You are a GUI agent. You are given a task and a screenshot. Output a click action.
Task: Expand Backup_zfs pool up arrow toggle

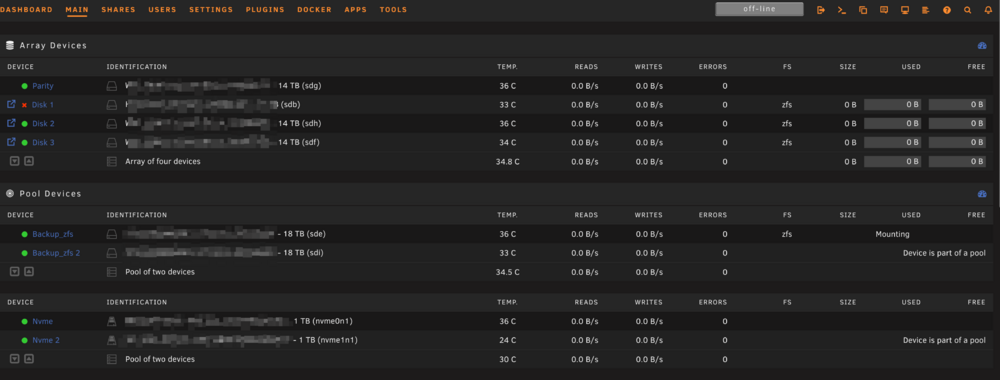[x=29, y=272]
